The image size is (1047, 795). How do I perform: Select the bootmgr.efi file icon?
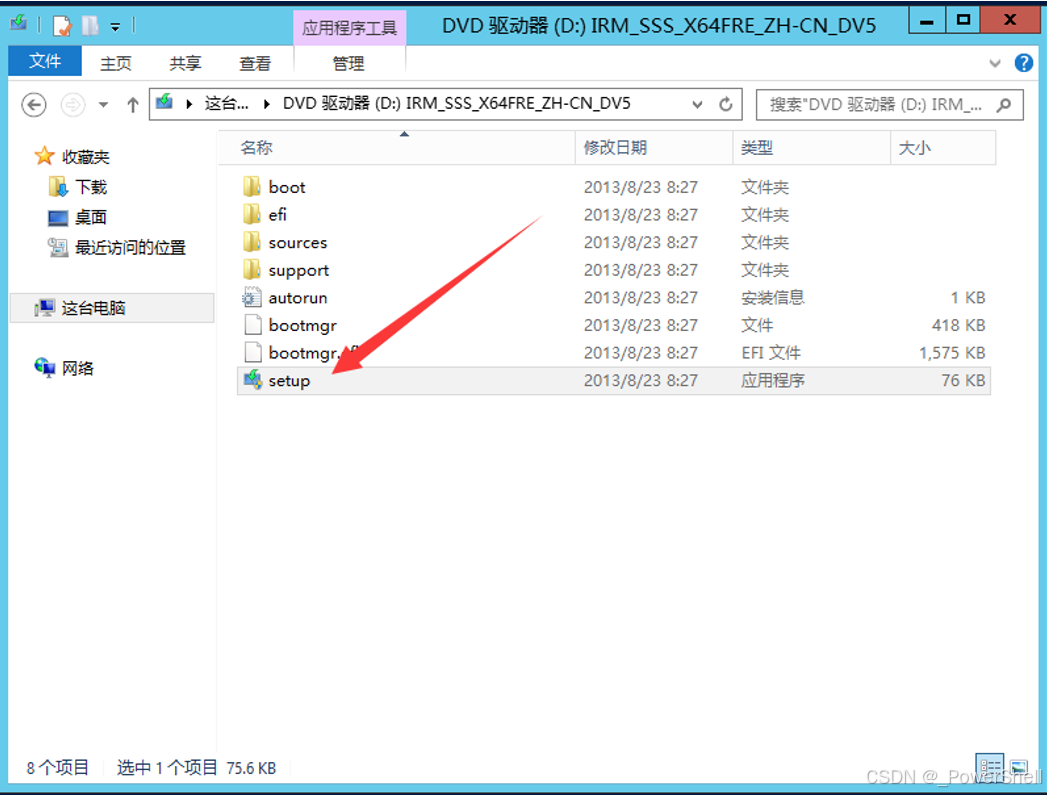(x=252, y=352)
